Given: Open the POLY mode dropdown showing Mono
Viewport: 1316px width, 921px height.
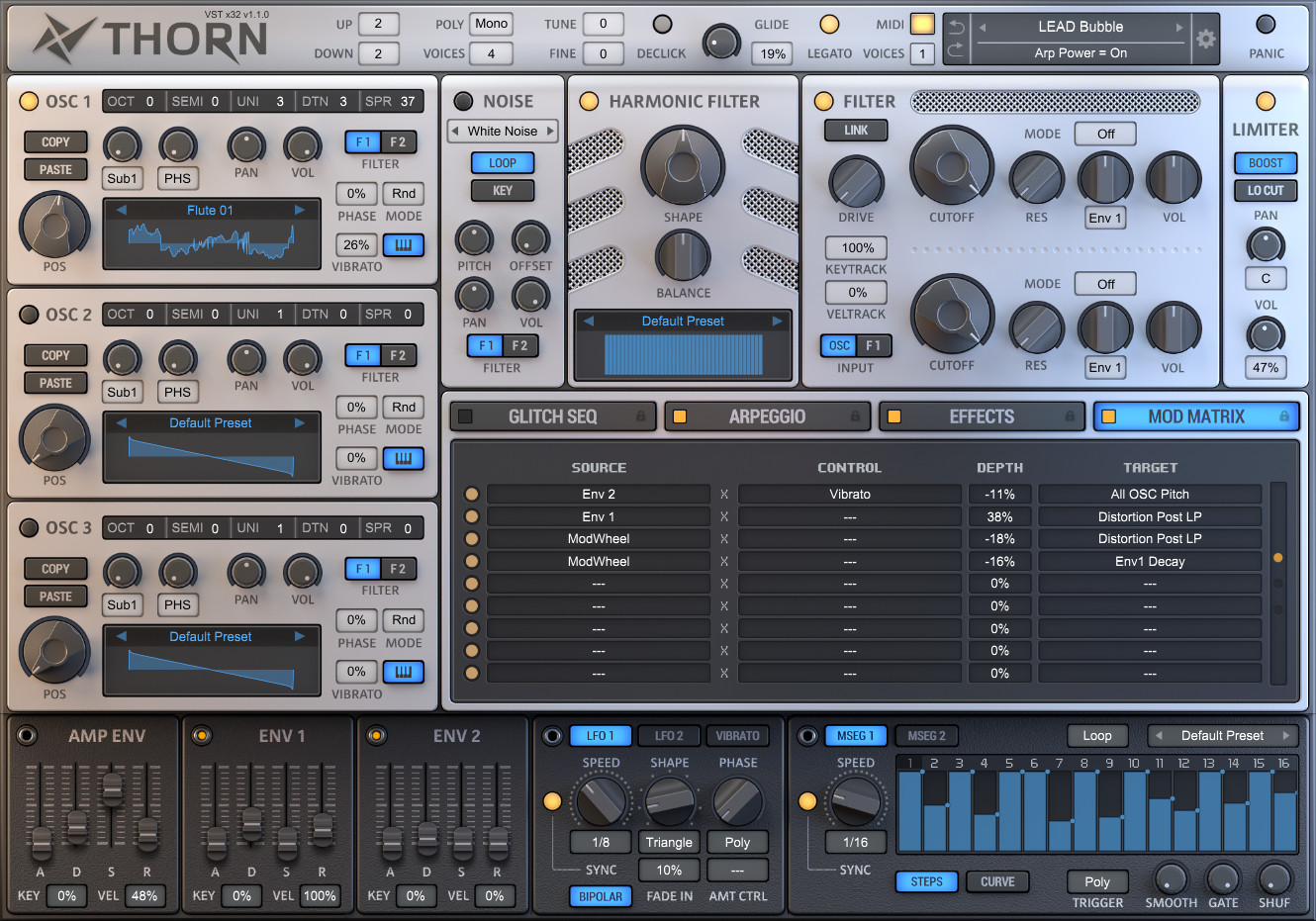Looking at the screenshot, I should pos(491,24).
